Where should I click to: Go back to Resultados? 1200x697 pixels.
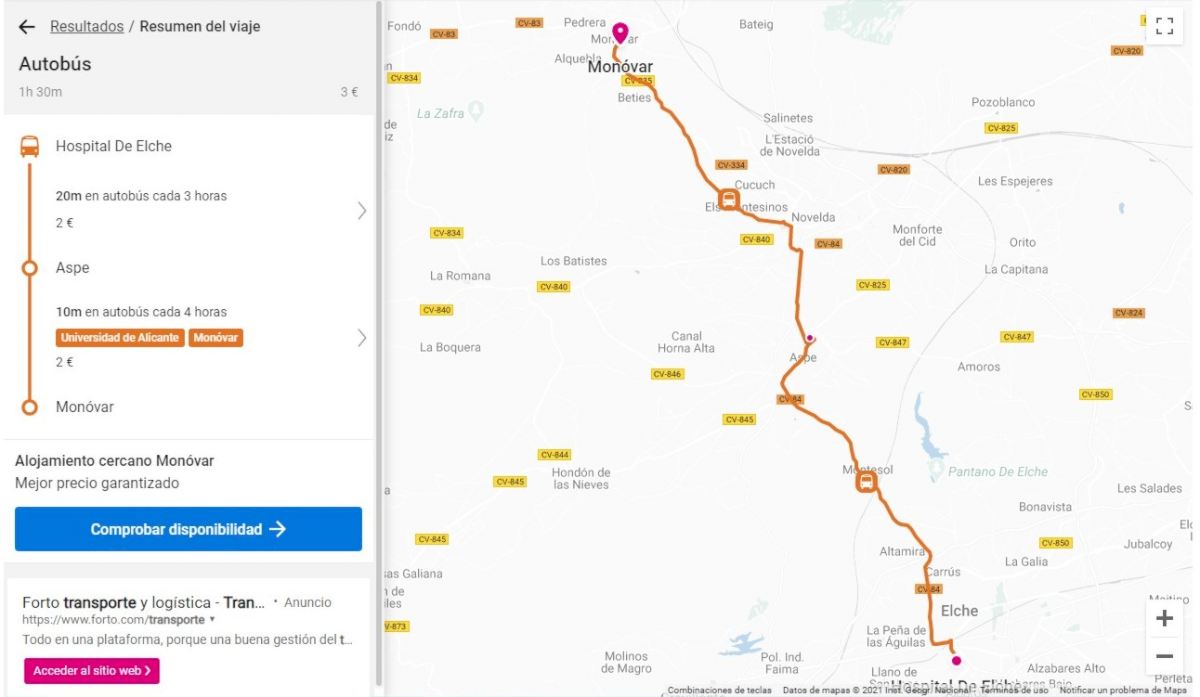pos(87,27)
